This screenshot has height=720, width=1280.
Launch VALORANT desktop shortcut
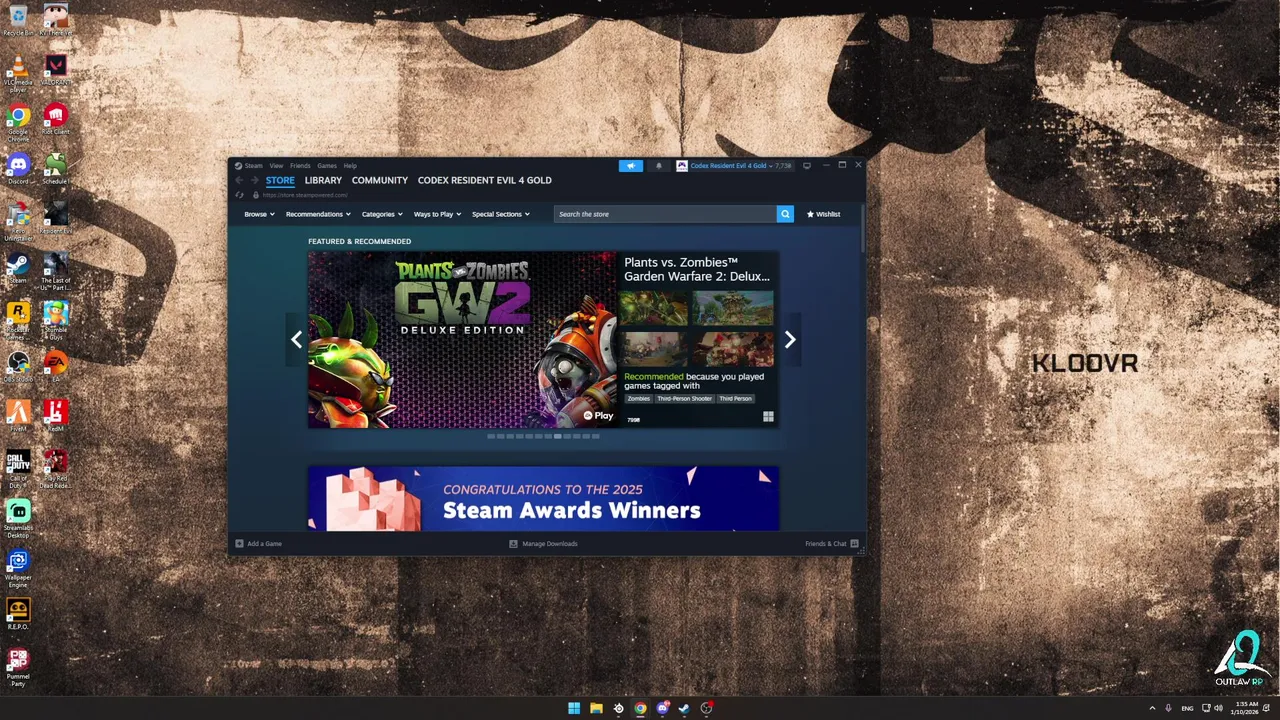coord(56,70)
